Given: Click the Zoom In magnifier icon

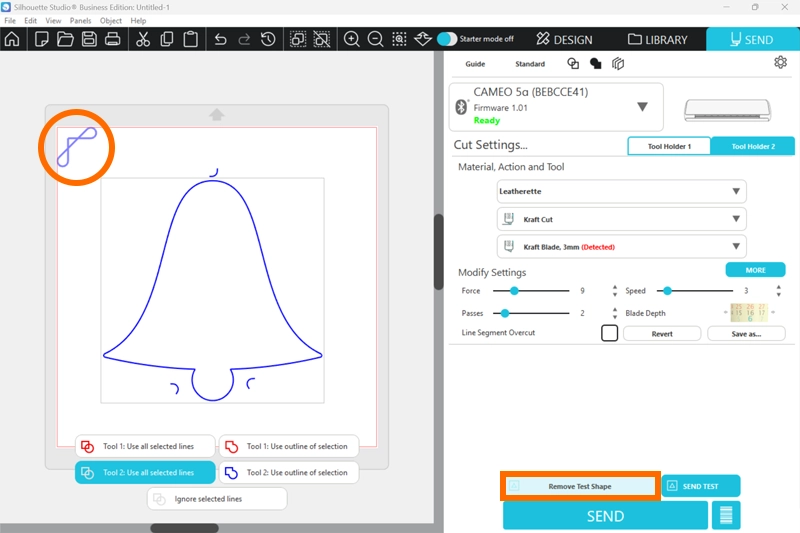Looking at the screenshot, I should [x=352, y=40].
